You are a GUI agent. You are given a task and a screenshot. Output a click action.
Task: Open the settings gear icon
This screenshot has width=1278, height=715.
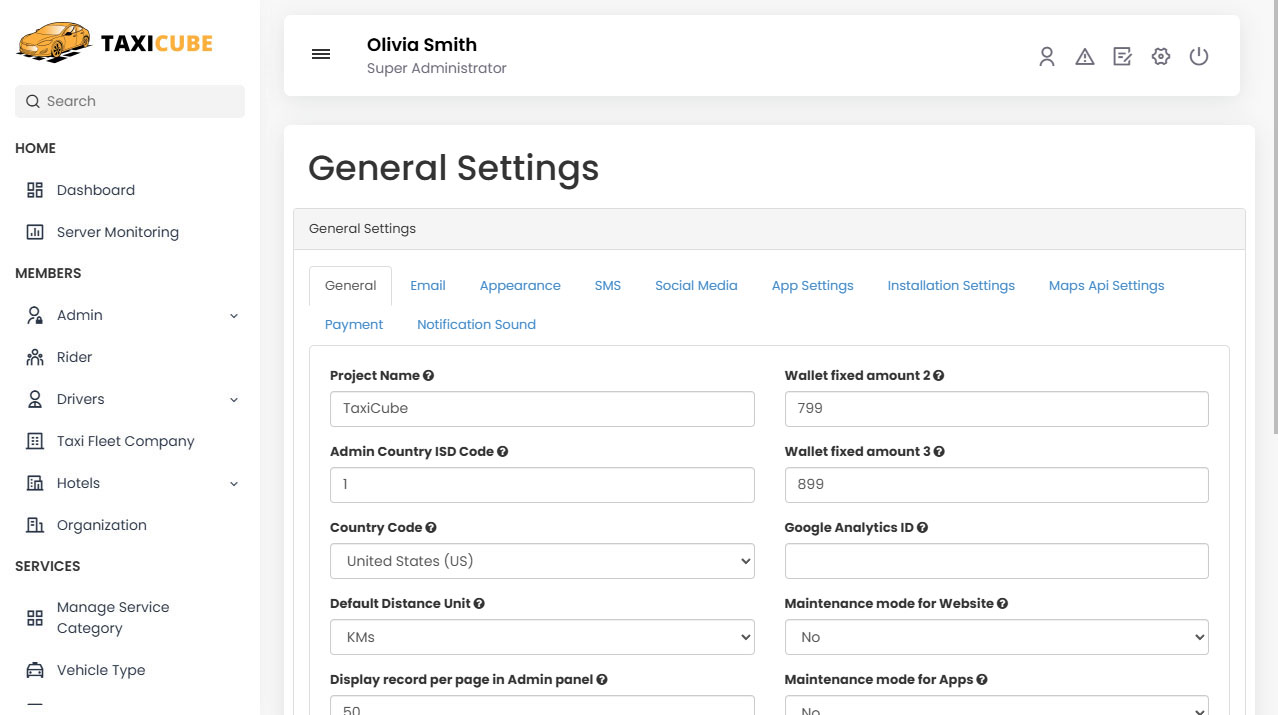pos(1160,57)
